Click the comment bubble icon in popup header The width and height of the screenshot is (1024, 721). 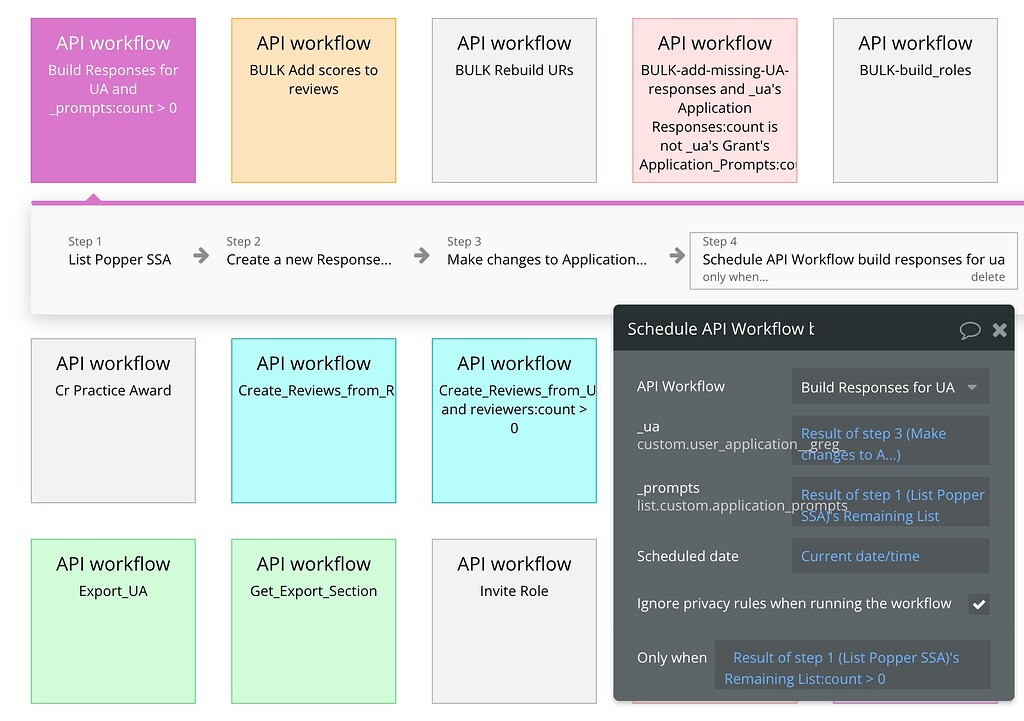pyautogui.click(x=969, y=330)
